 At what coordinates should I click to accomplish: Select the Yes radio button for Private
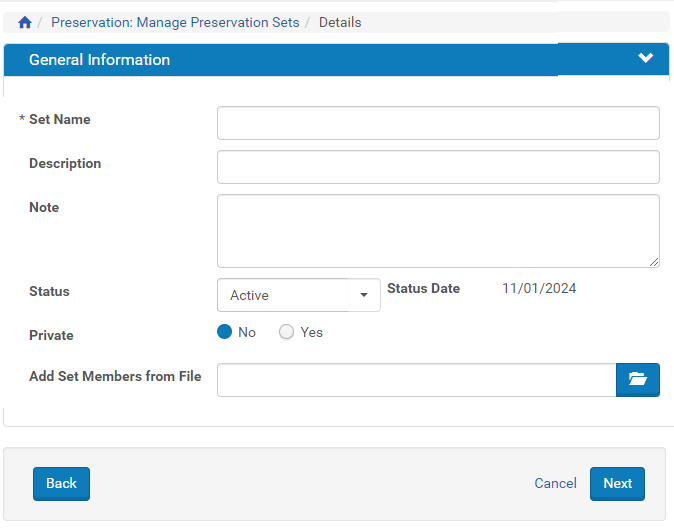pyautogui.click(x=287, y=332)
